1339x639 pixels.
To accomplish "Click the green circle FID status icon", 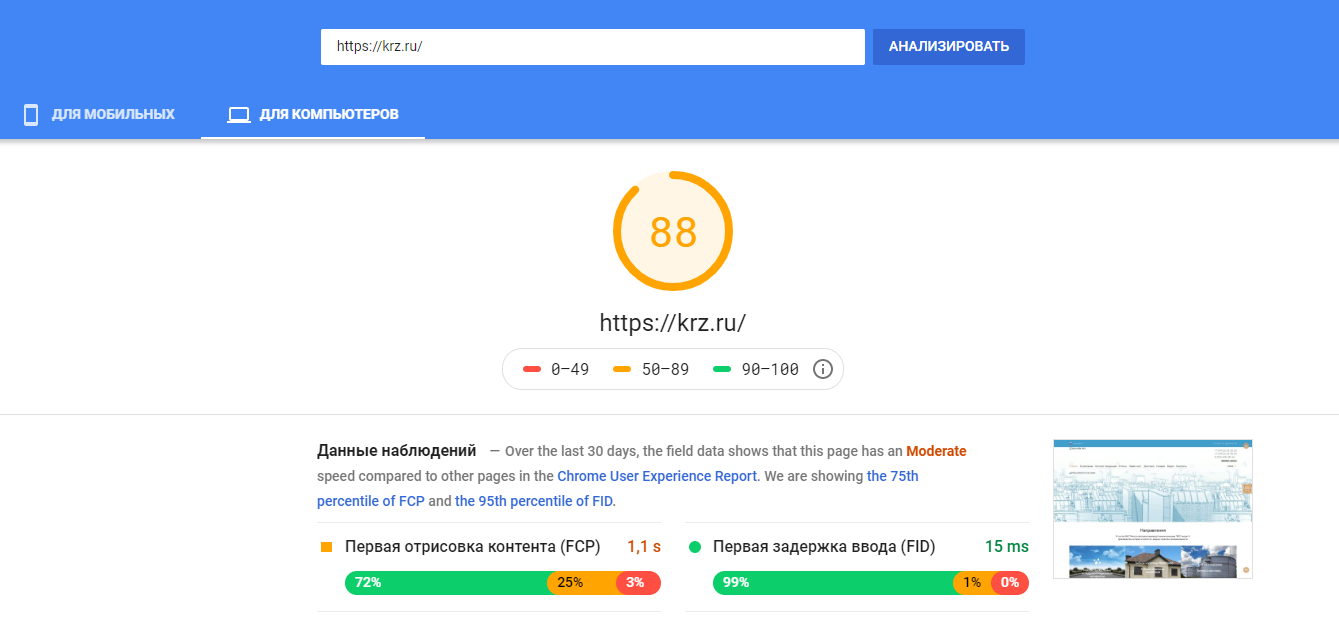I will (x=695, y=547).
